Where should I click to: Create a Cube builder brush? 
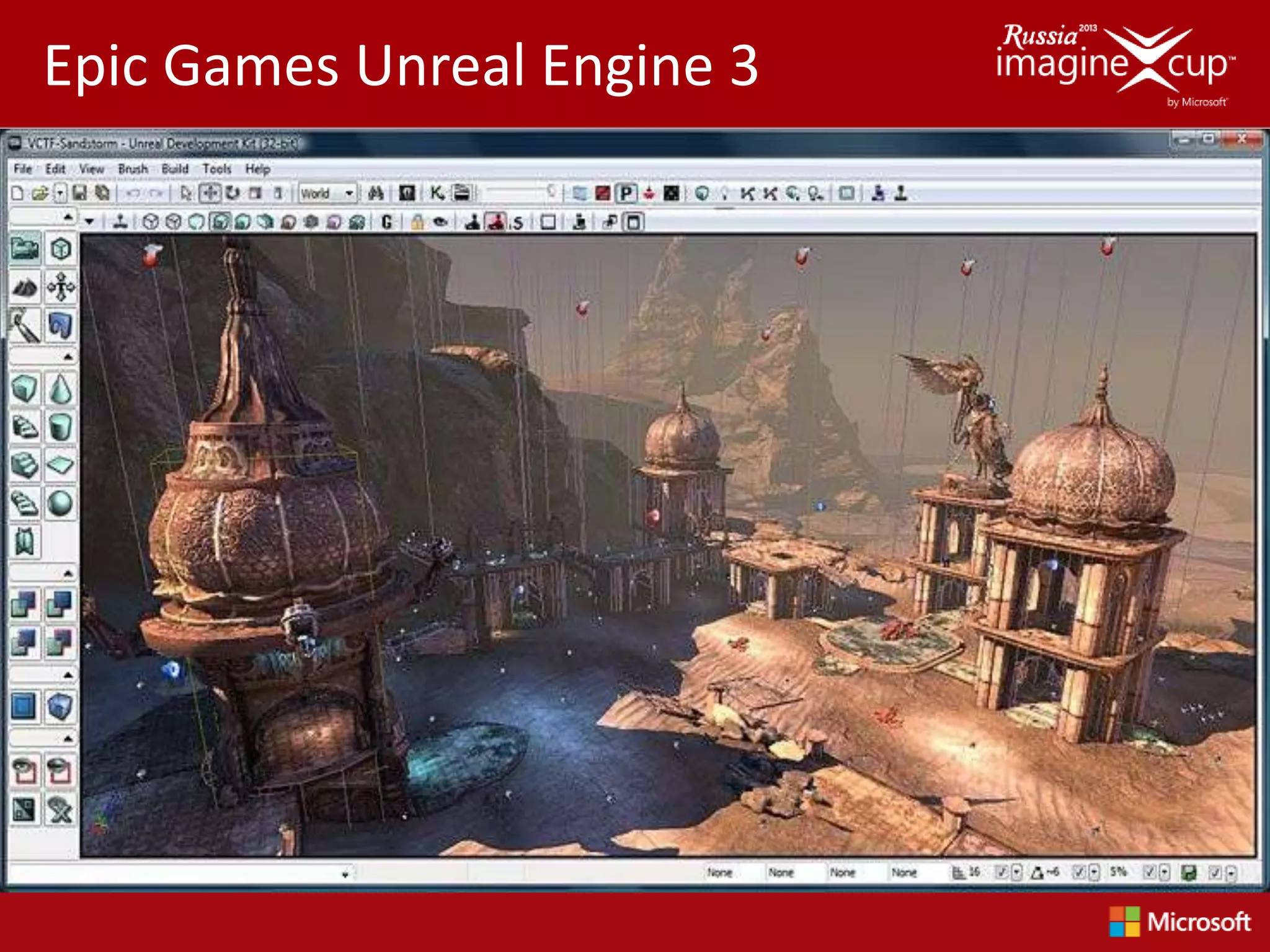click(25, 389)
